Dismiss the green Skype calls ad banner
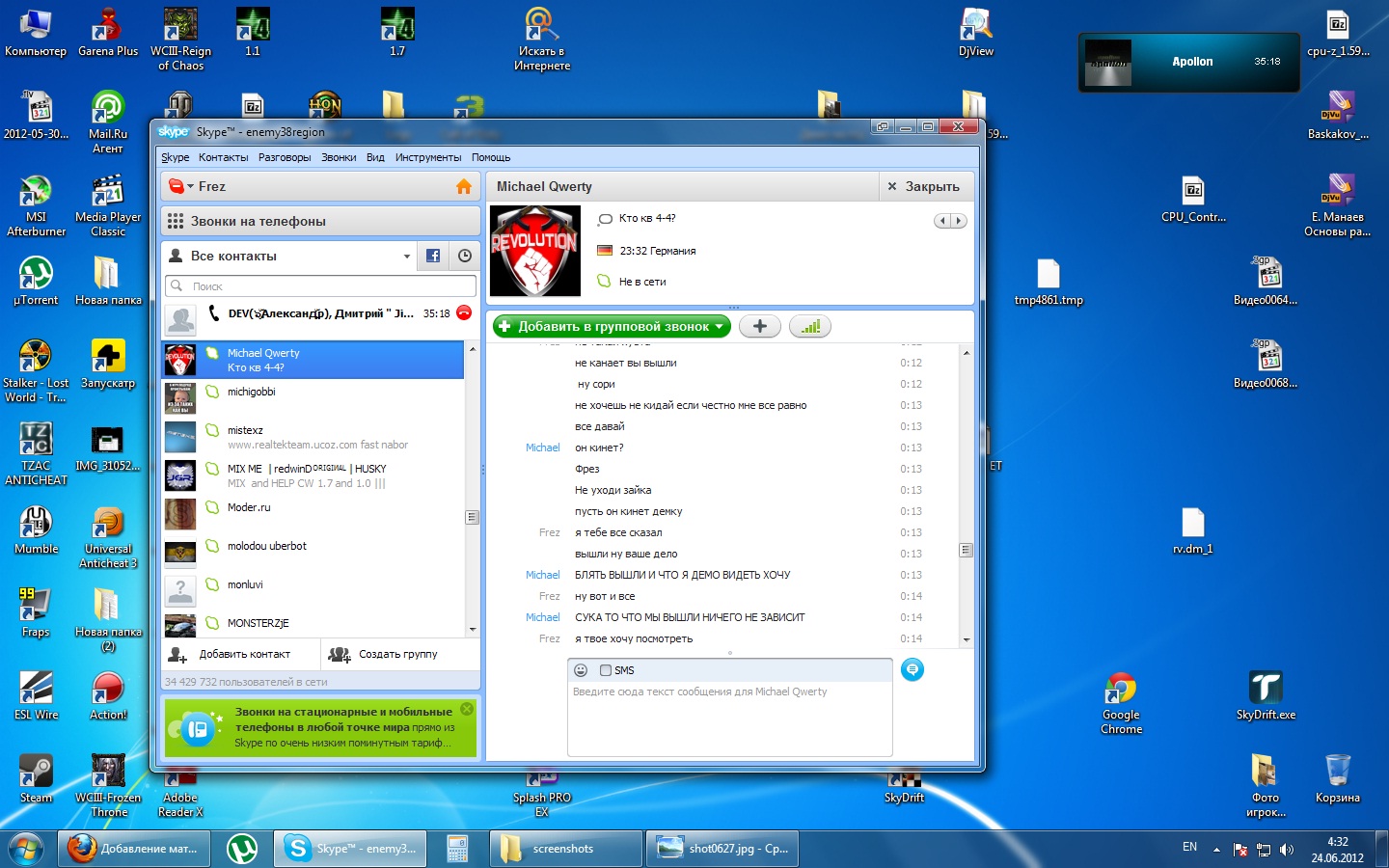The width and height of the screenshot is (1389, 868). pos(467,709)
